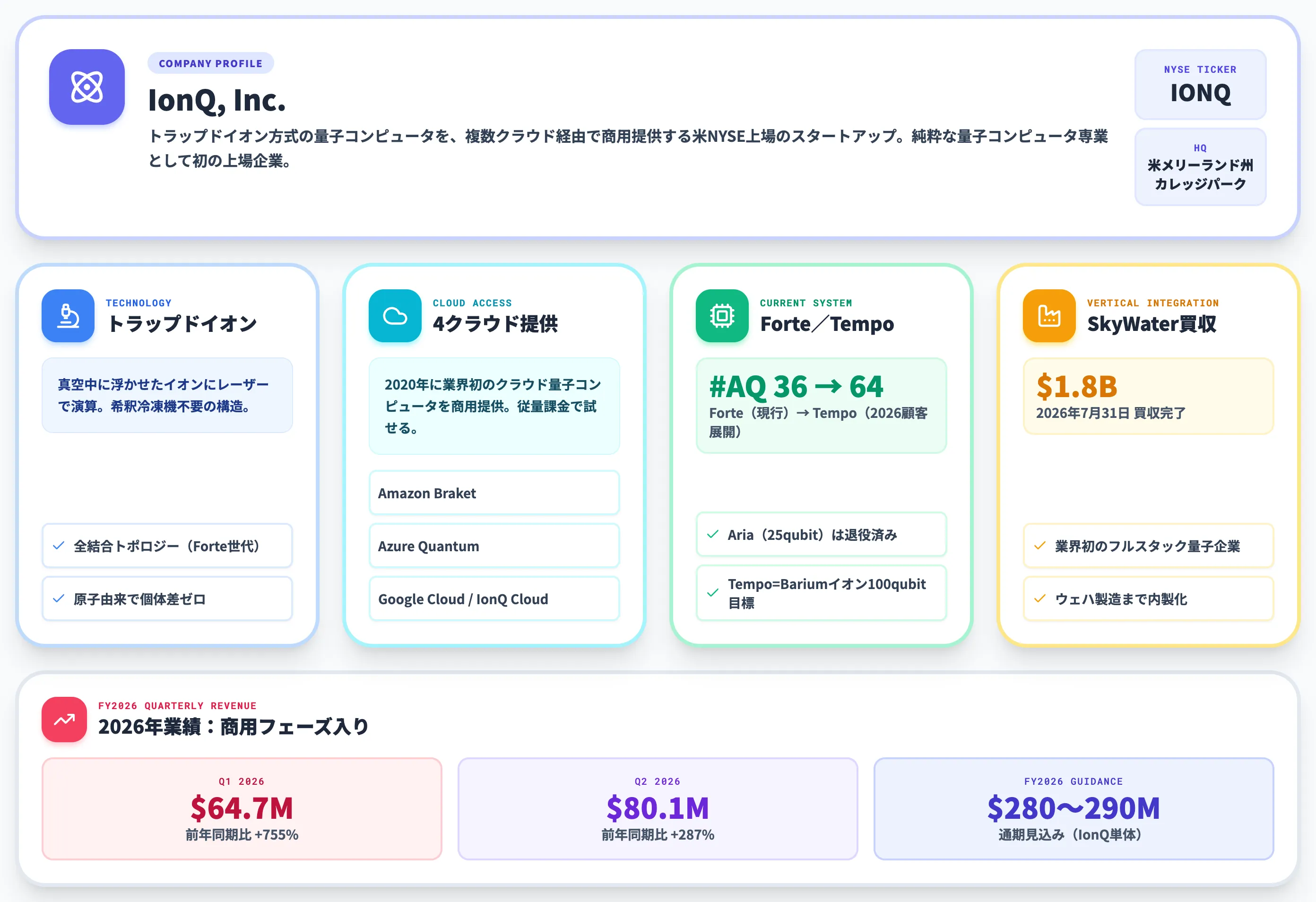The image size is (1316, 902).
Task: Click the 真空中に浮かせたイオン description box
Action: pyautogui.click(x=167, y=395)
